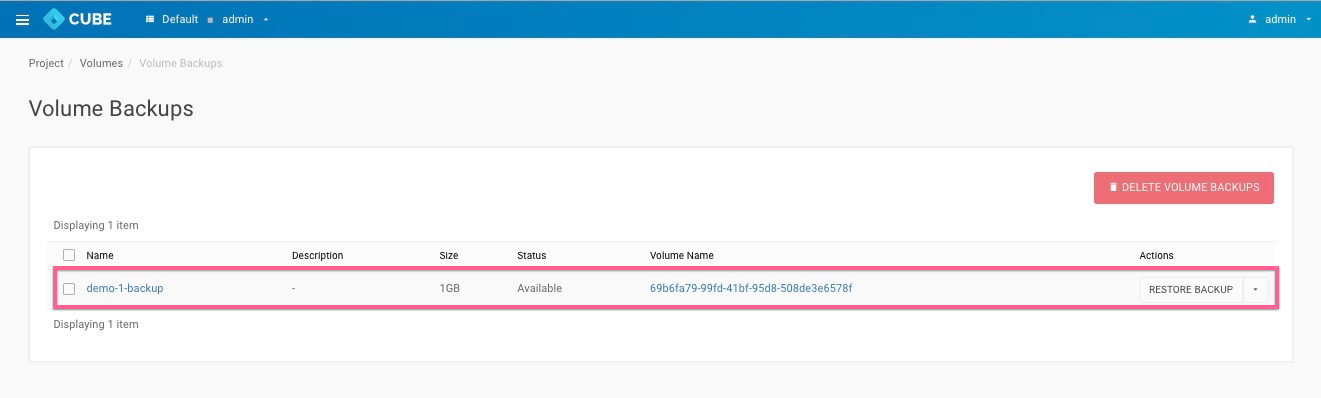Expand actions dropdown next to Restore Backup

click(1256, 289)
